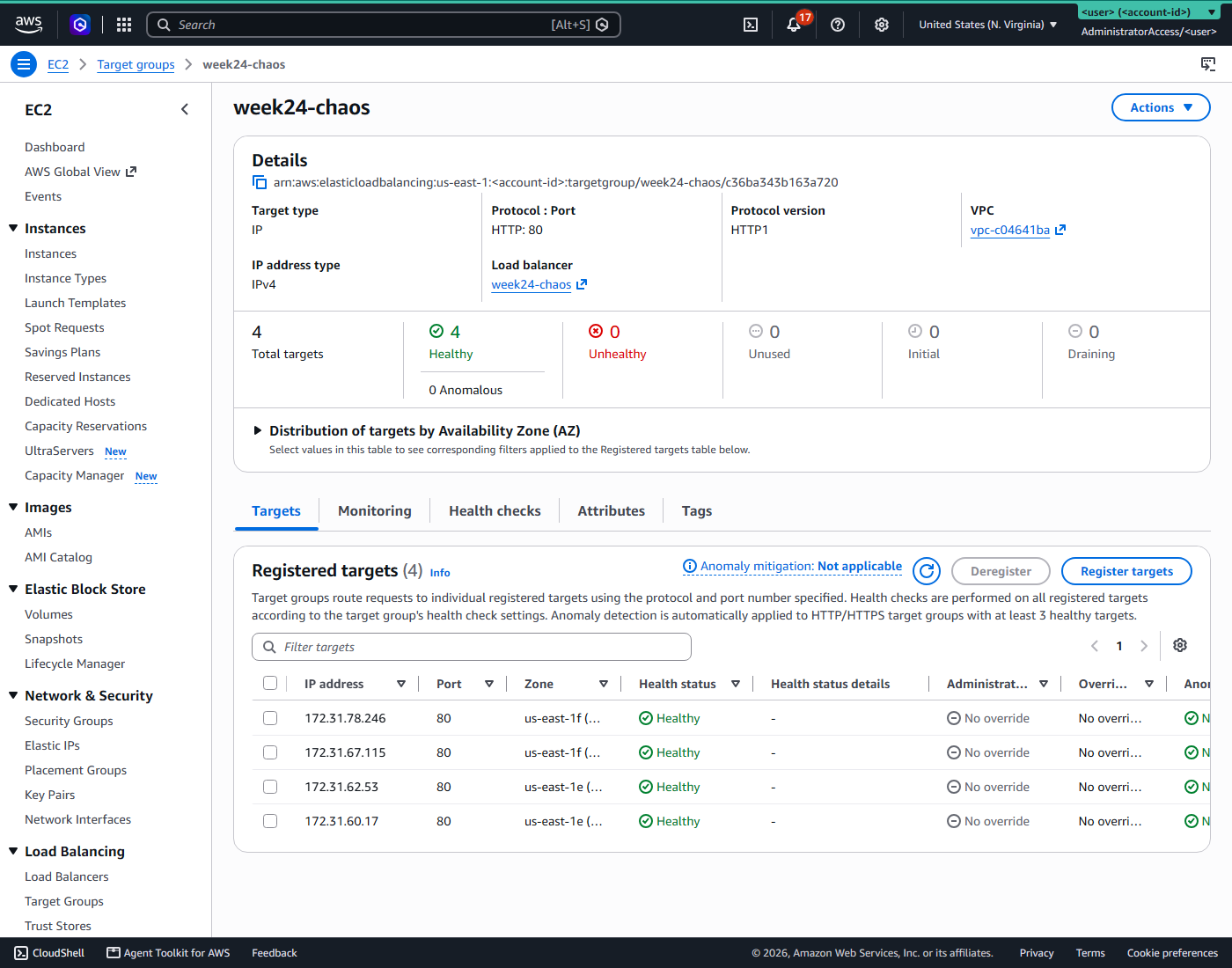The height and width of the screenshot is (968, 1232).
Task: Click the Register targets button
Action: pos(1126,571)
